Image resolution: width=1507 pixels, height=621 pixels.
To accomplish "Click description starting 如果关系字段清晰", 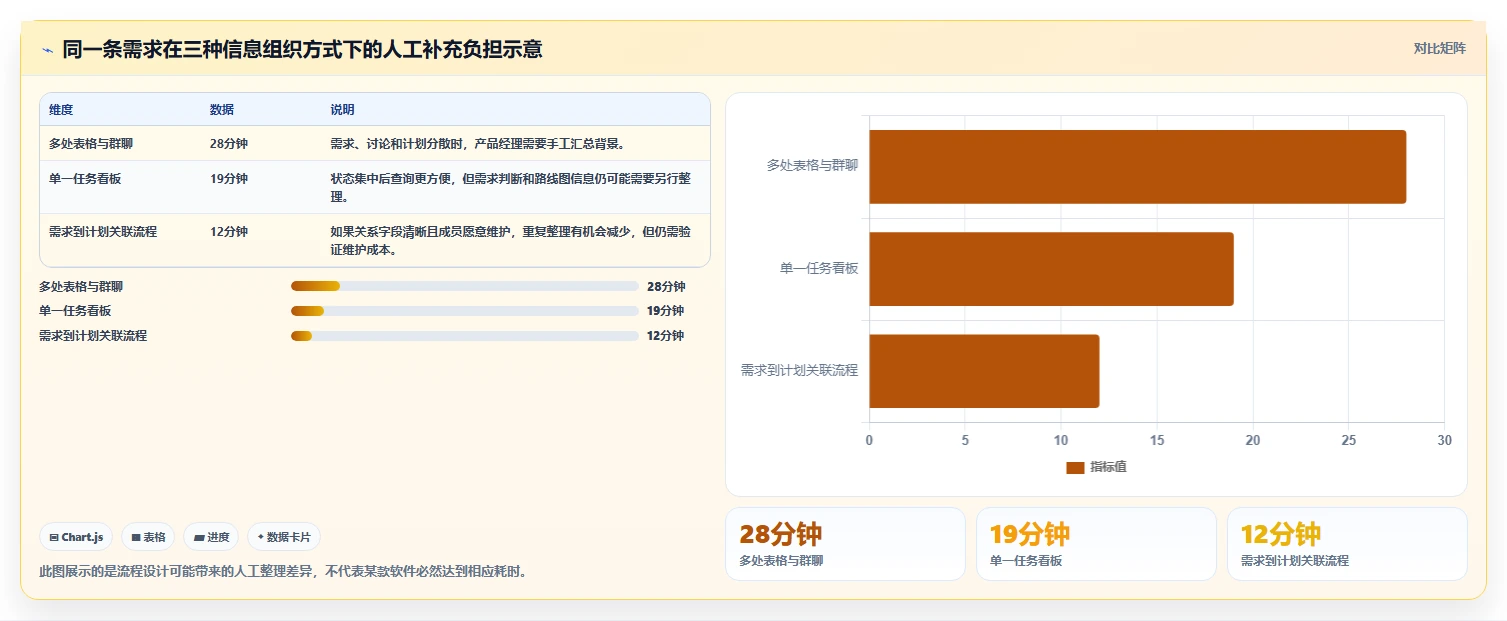I will (511, 241).
